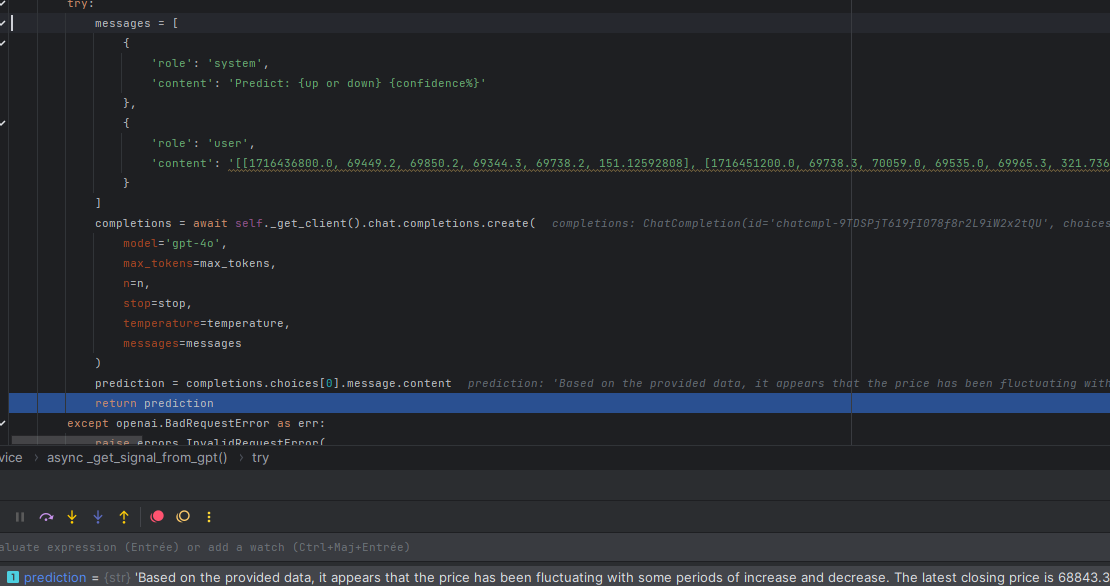Collapse the system role dictionary block
Screen dimensions: 1110x586
3,43
